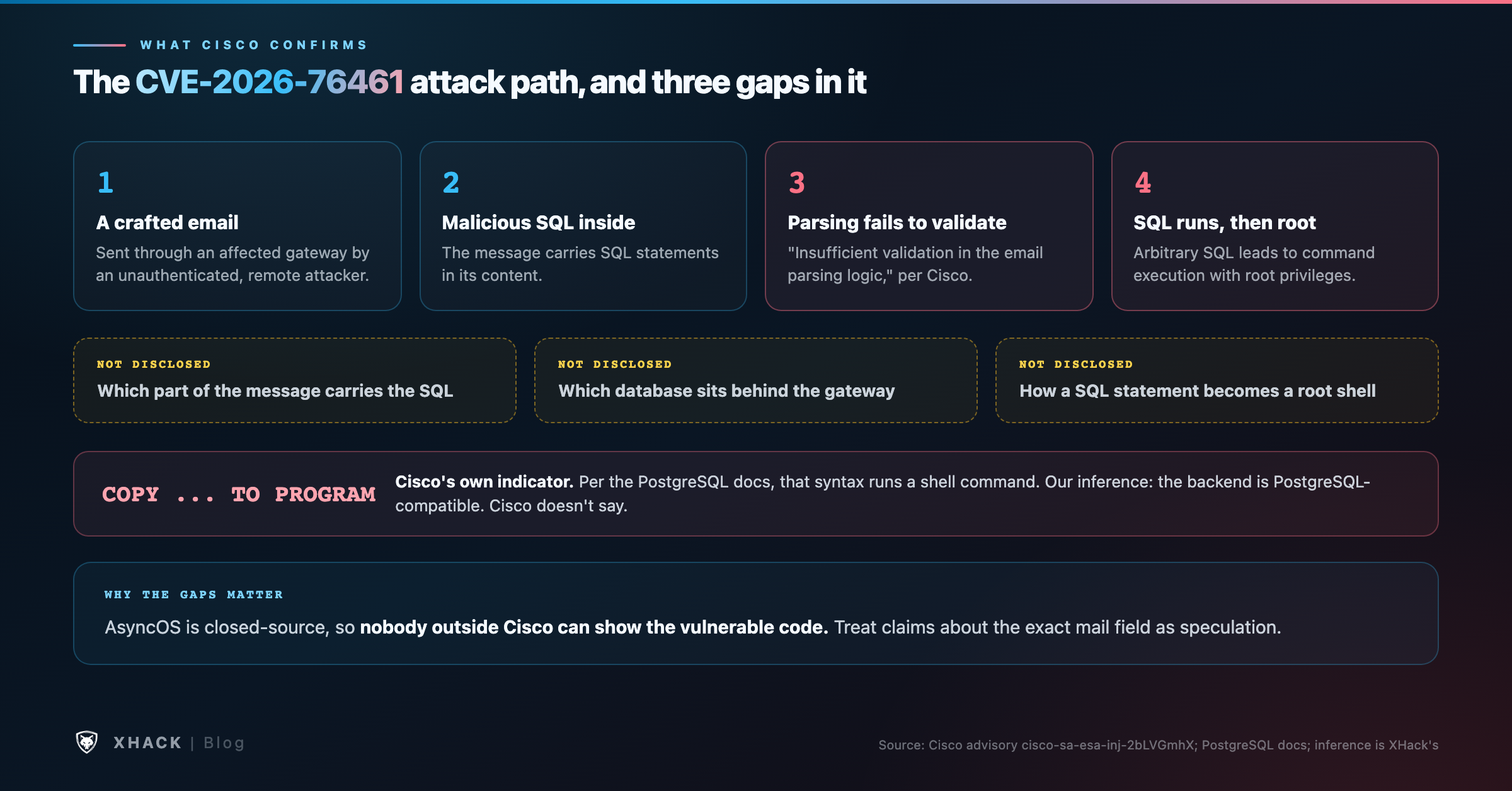Click step number 4 in the fourth card
1512x791 pixels.
pos(1143,183)
